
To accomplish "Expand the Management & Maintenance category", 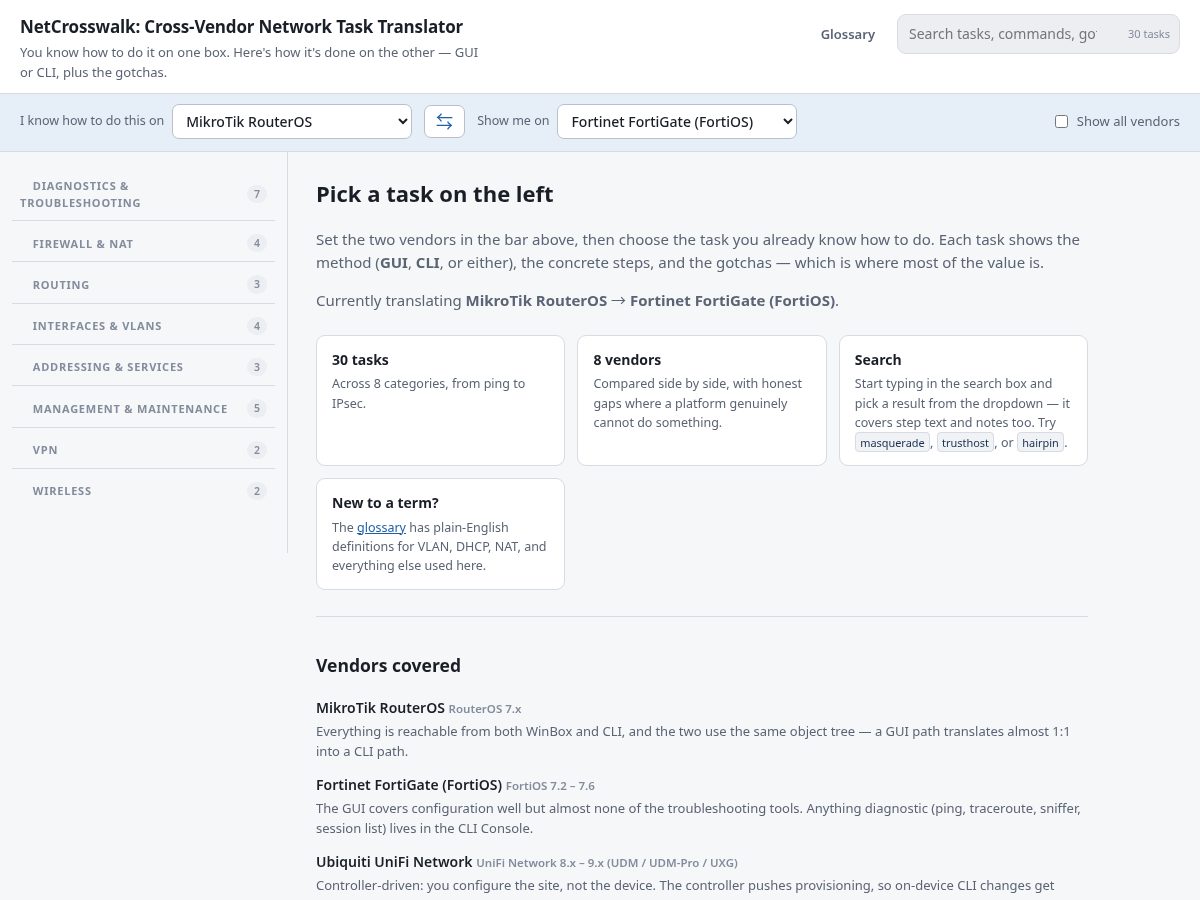I will click(143, 408).
